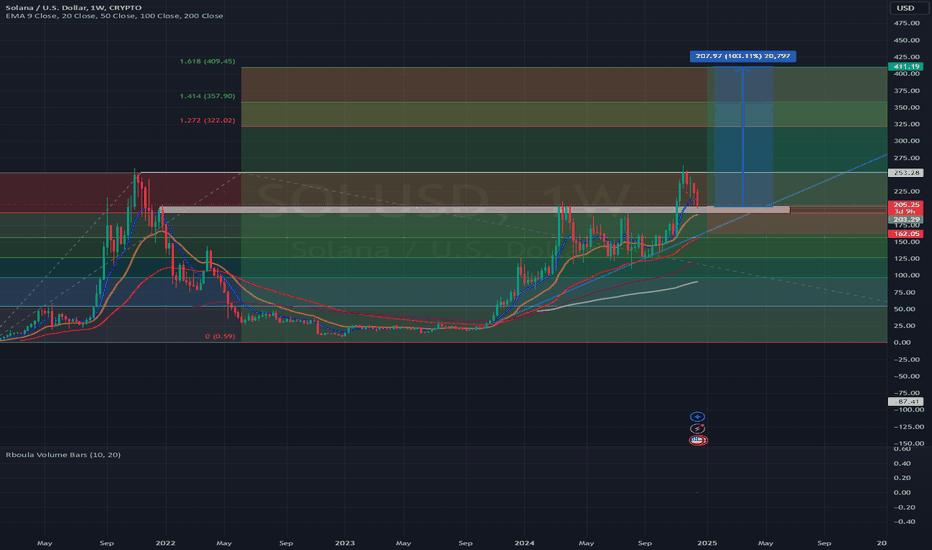932x550 pixels.
Task: Click the 253.28 horizontal line price tag
Action: [x=906, y=172]
